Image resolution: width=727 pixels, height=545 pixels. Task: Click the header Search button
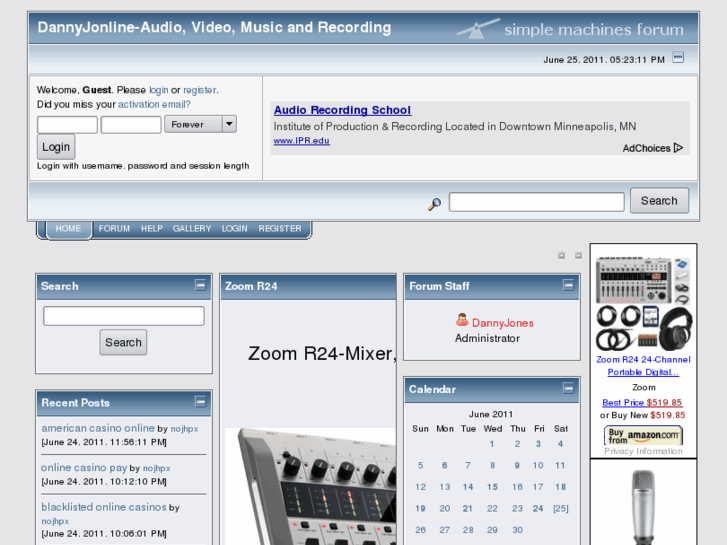tap(659, 201)
